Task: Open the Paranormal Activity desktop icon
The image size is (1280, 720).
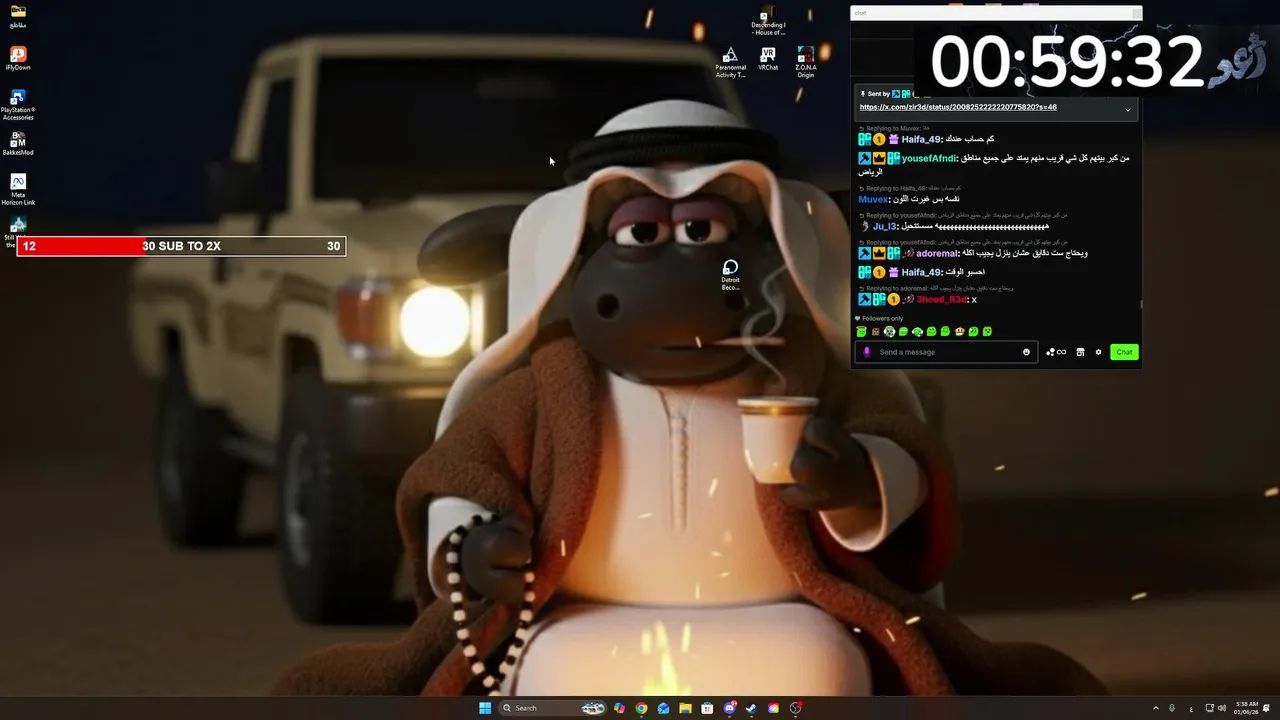Action: coord(731,62)
